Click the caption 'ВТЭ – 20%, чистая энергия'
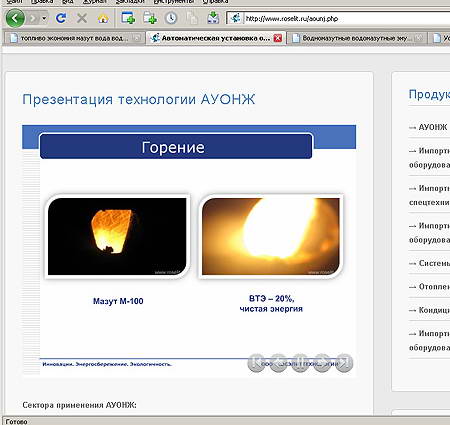This screenshot has height=425, width=450. pyautogui.click(x=271, y=304)
